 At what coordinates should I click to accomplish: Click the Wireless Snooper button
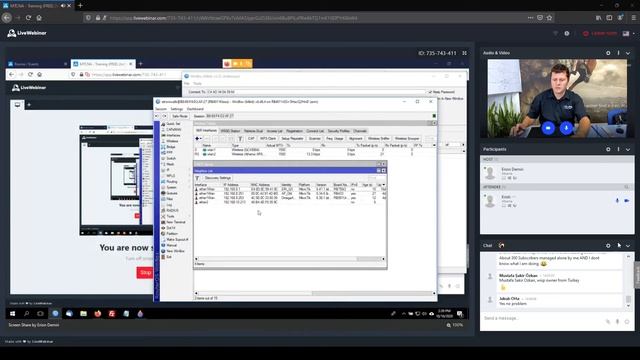pos(407,139)
